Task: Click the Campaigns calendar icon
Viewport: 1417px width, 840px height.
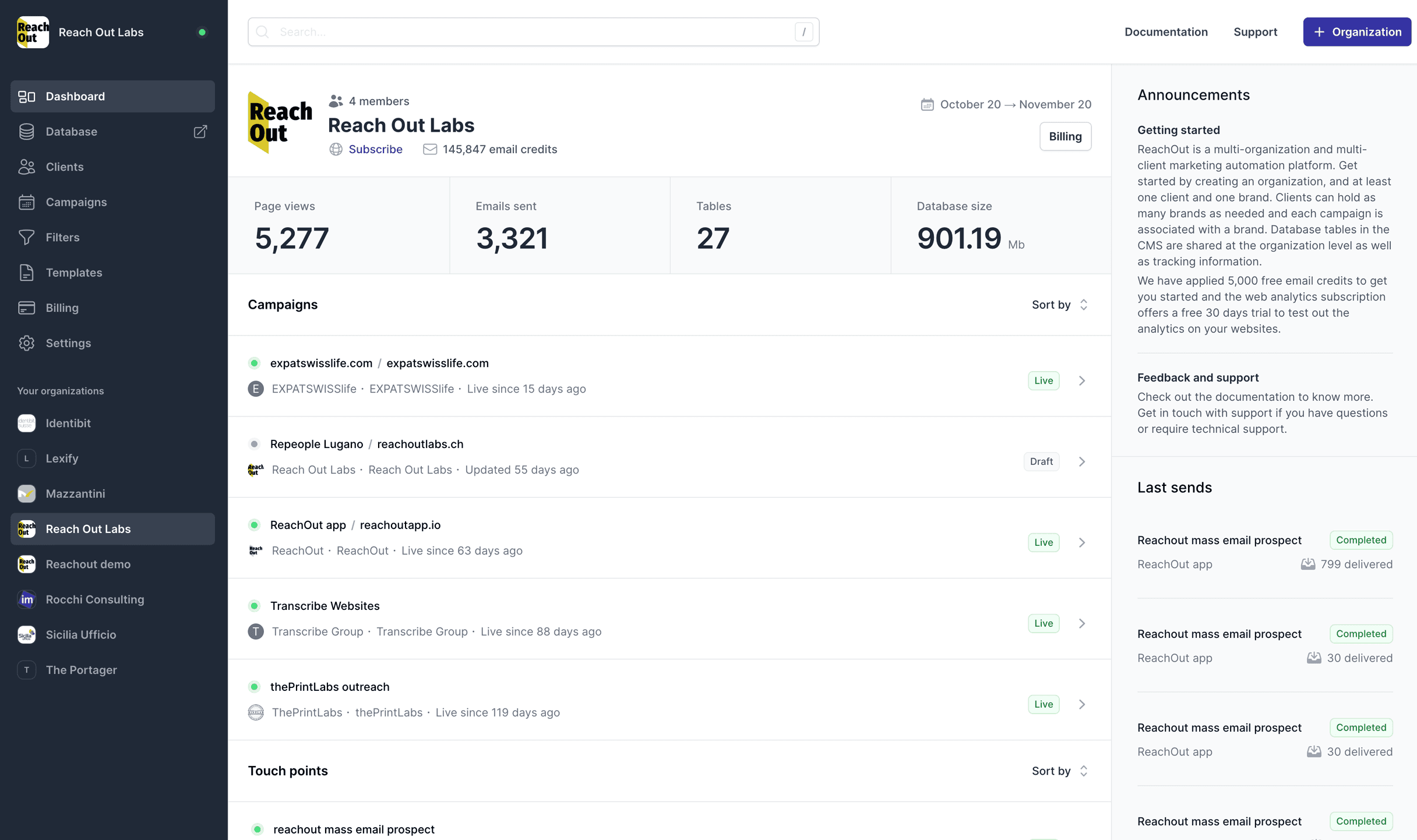Action: [27, 202]
